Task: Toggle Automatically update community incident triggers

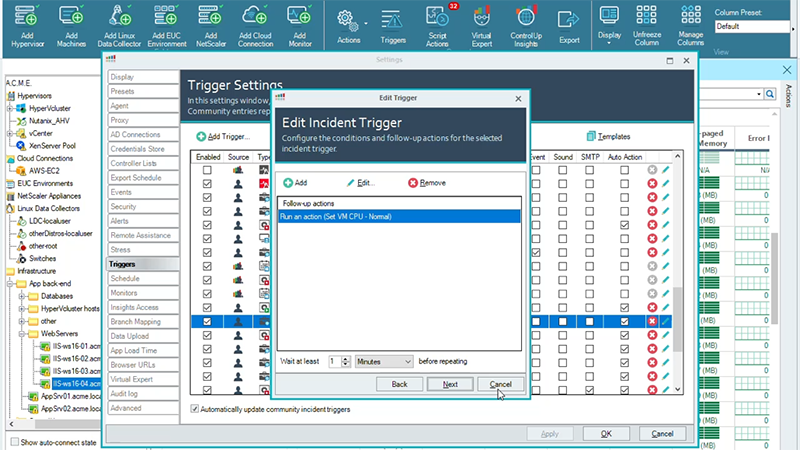Action: pyautogui.click(x=194, y=409)
